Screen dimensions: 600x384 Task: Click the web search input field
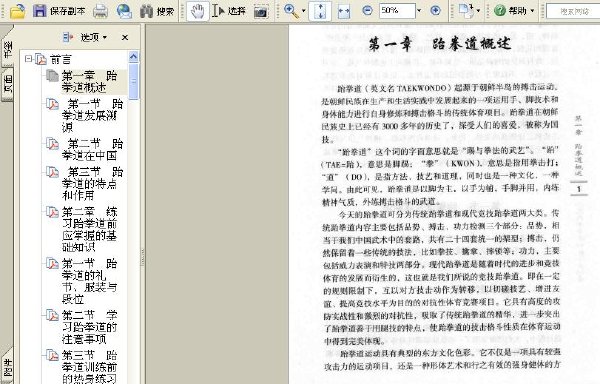pyautogui.click(x=573, y=11)
